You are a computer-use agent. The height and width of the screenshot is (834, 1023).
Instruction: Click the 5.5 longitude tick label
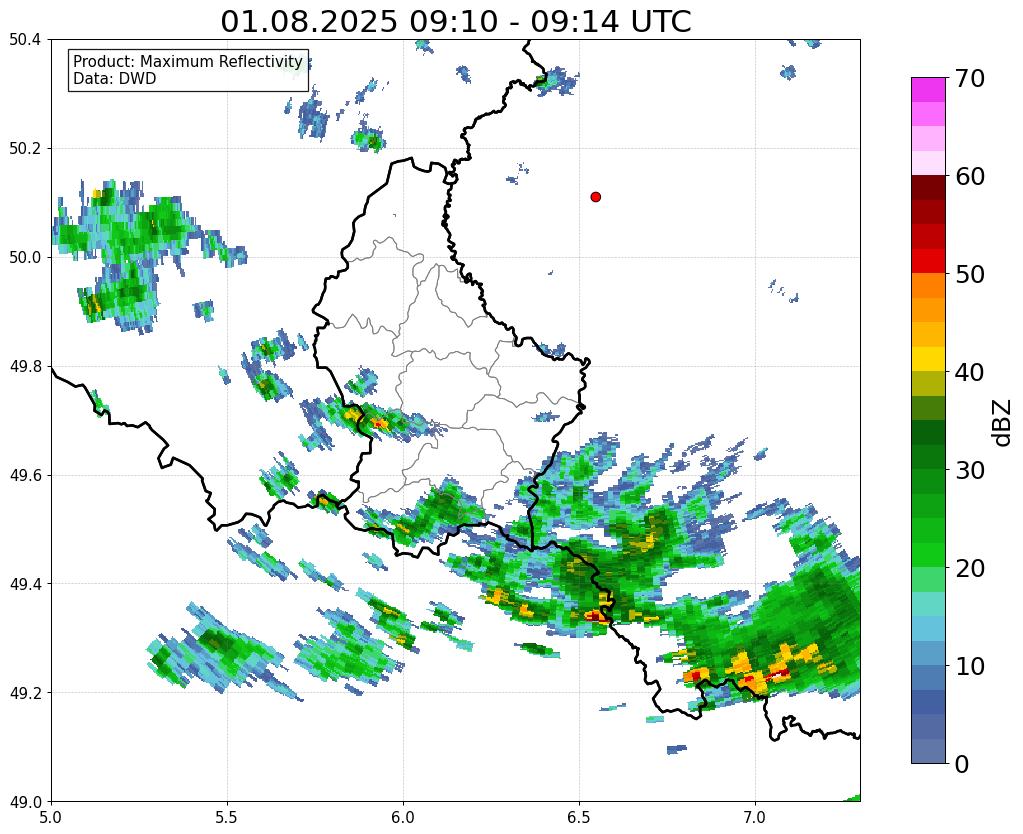(x=227, y=817)
